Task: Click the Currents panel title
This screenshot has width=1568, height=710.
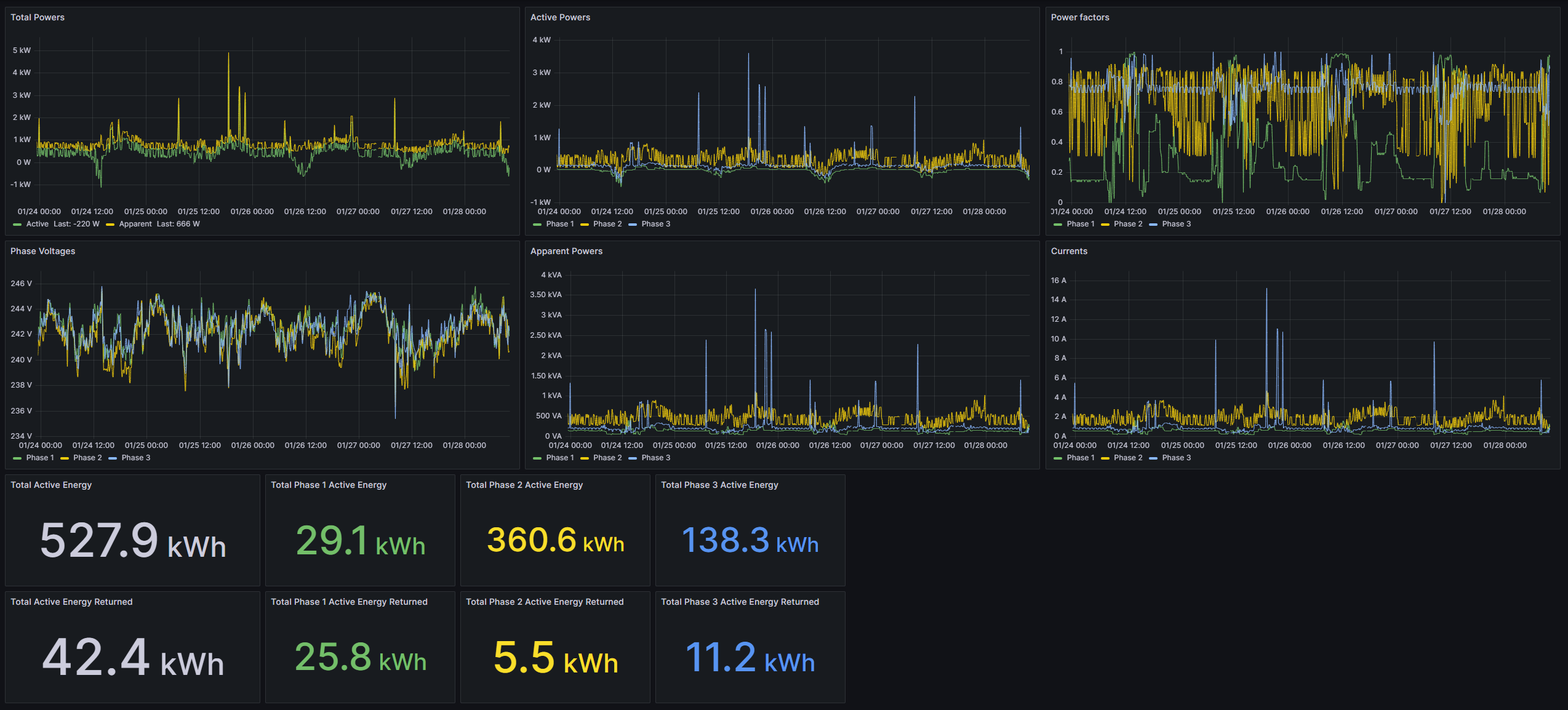Action: 1069,251
